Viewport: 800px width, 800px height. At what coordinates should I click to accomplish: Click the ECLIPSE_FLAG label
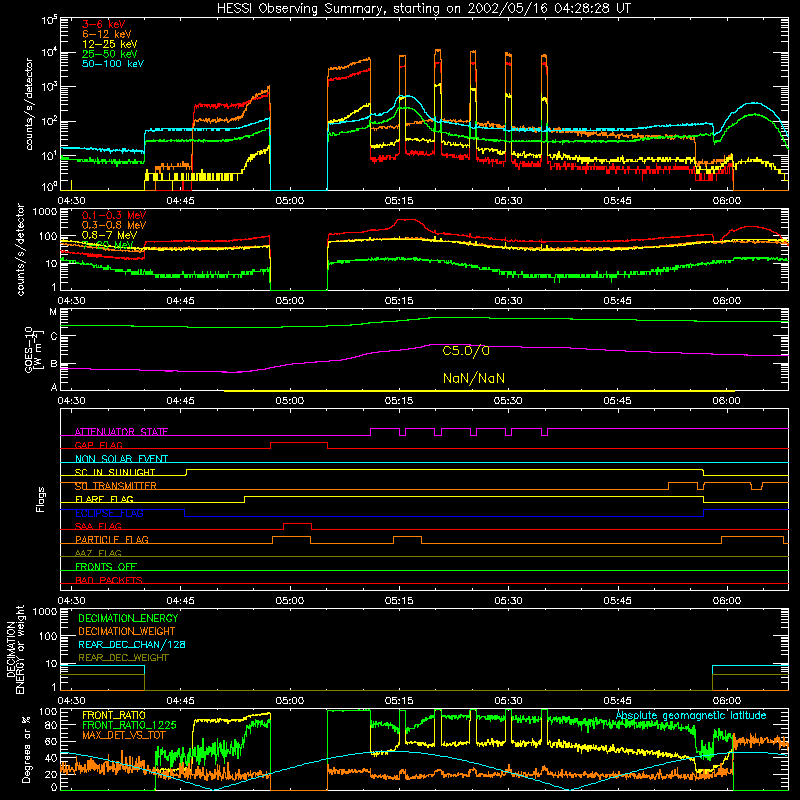point(109,513)
